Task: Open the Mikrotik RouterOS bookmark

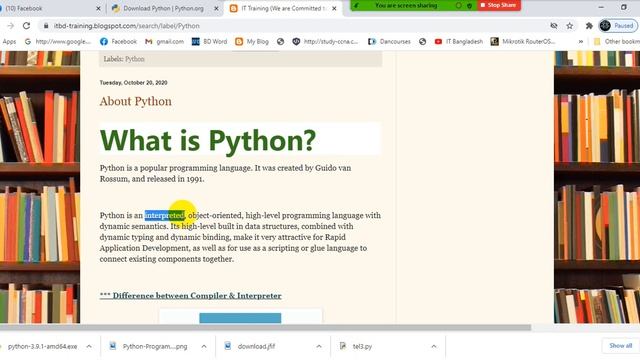Action: pyautogui.click(x=523, y=42)
